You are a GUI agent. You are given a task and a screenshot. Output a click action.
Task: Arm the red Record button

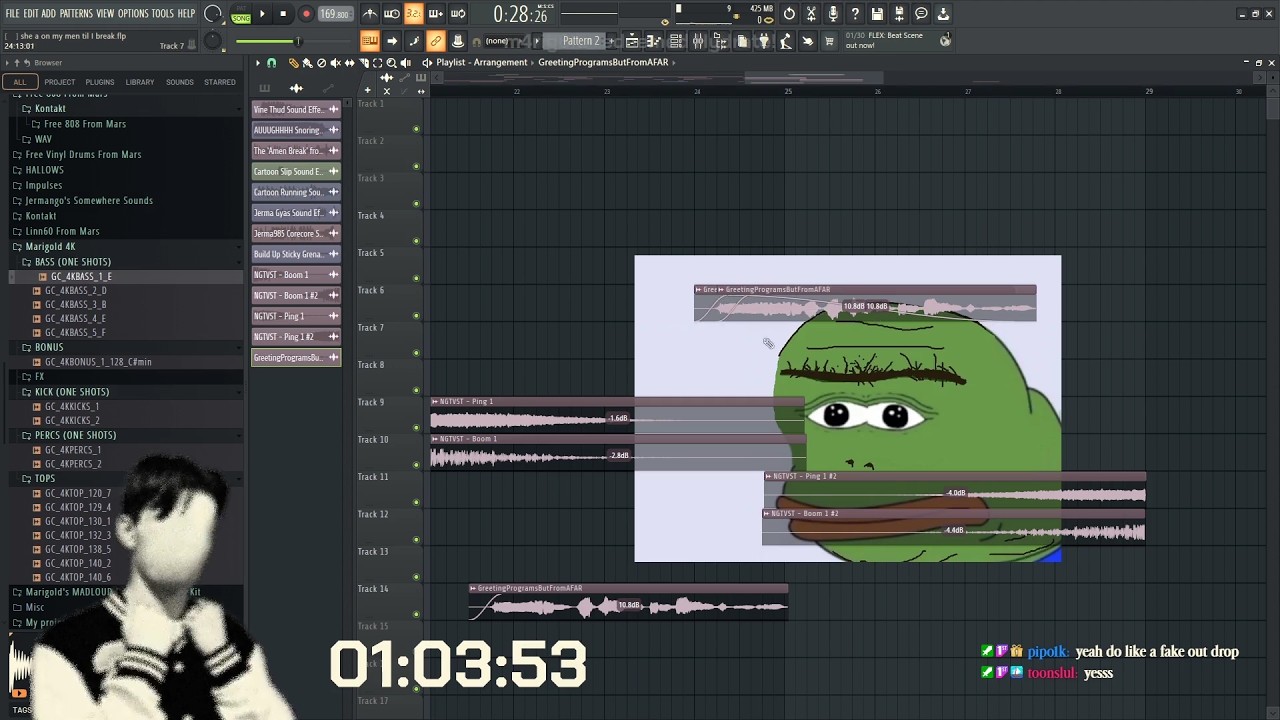coord(306,14)
